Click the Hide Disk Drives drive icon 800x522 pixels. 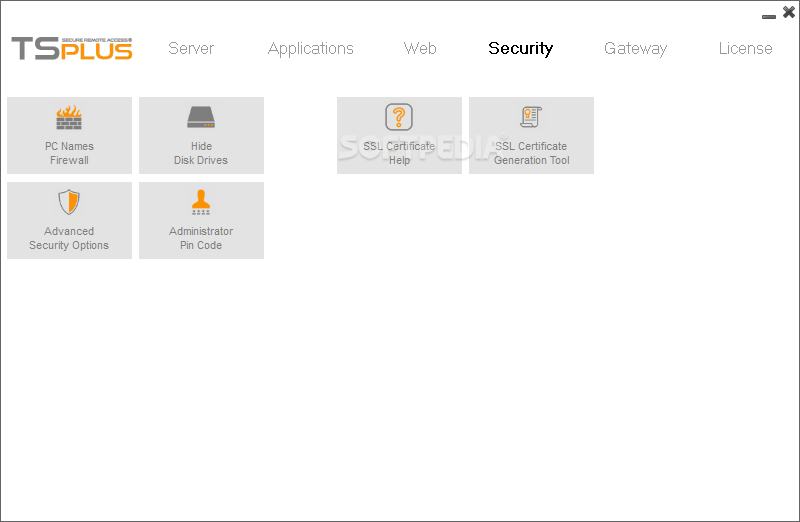click(x=201, y=118)
